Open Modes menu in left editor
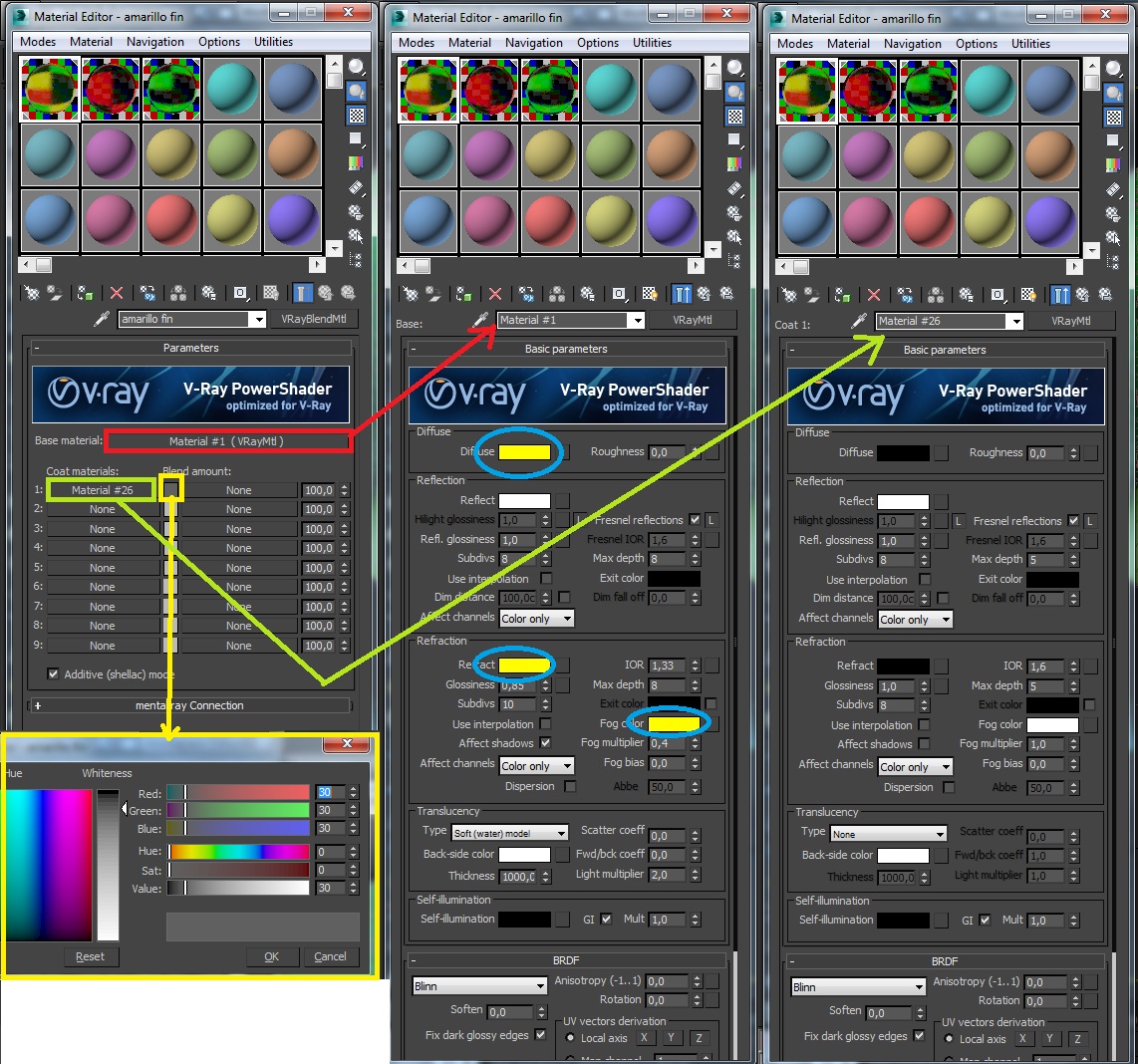The image size is (1138, 1064). (38, 42)
